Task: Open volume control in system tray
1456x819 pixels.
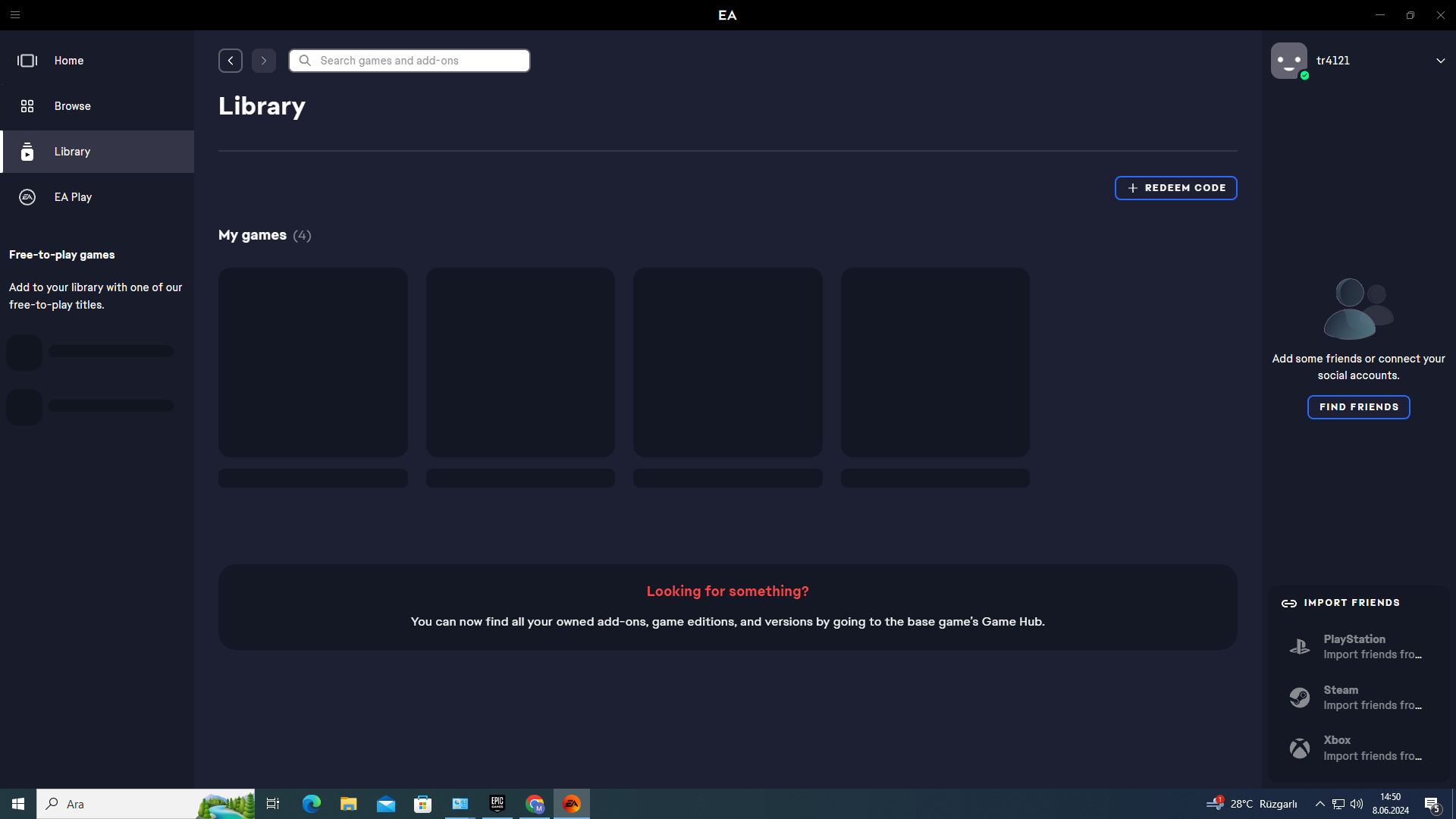Action: pos(1357,804)
